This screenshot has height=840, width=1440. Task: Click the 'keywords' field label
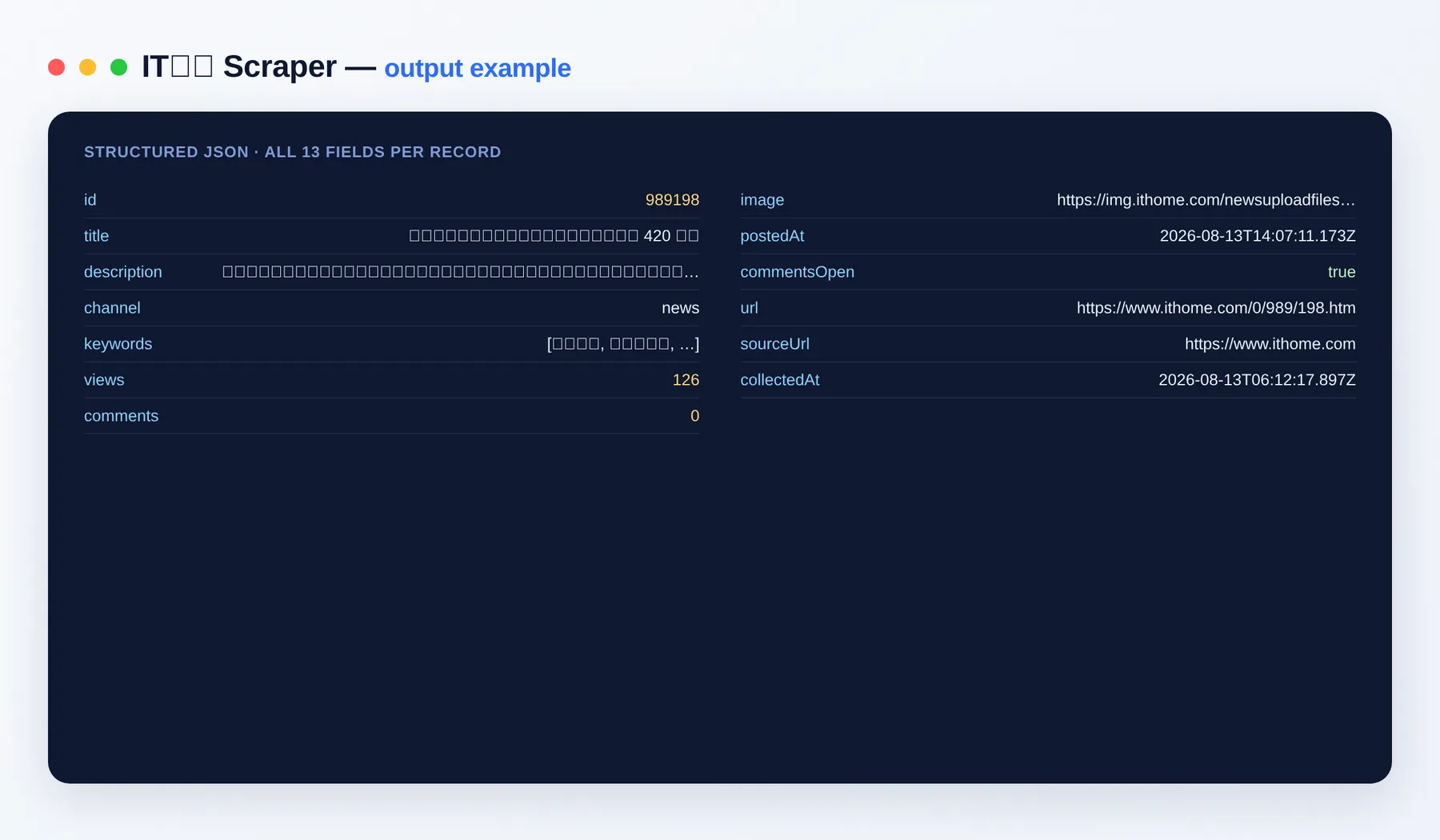(x=118, y=344)
